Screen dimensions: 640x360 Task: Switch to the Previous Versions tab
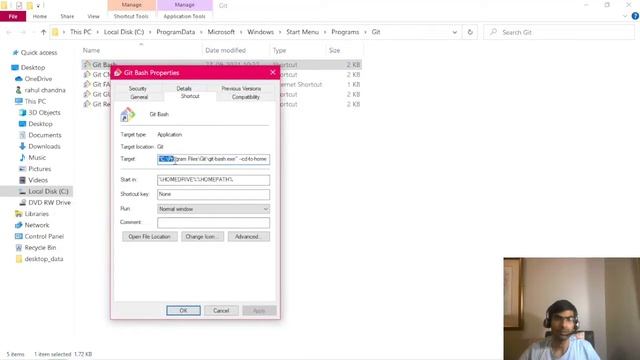[241, 88]
